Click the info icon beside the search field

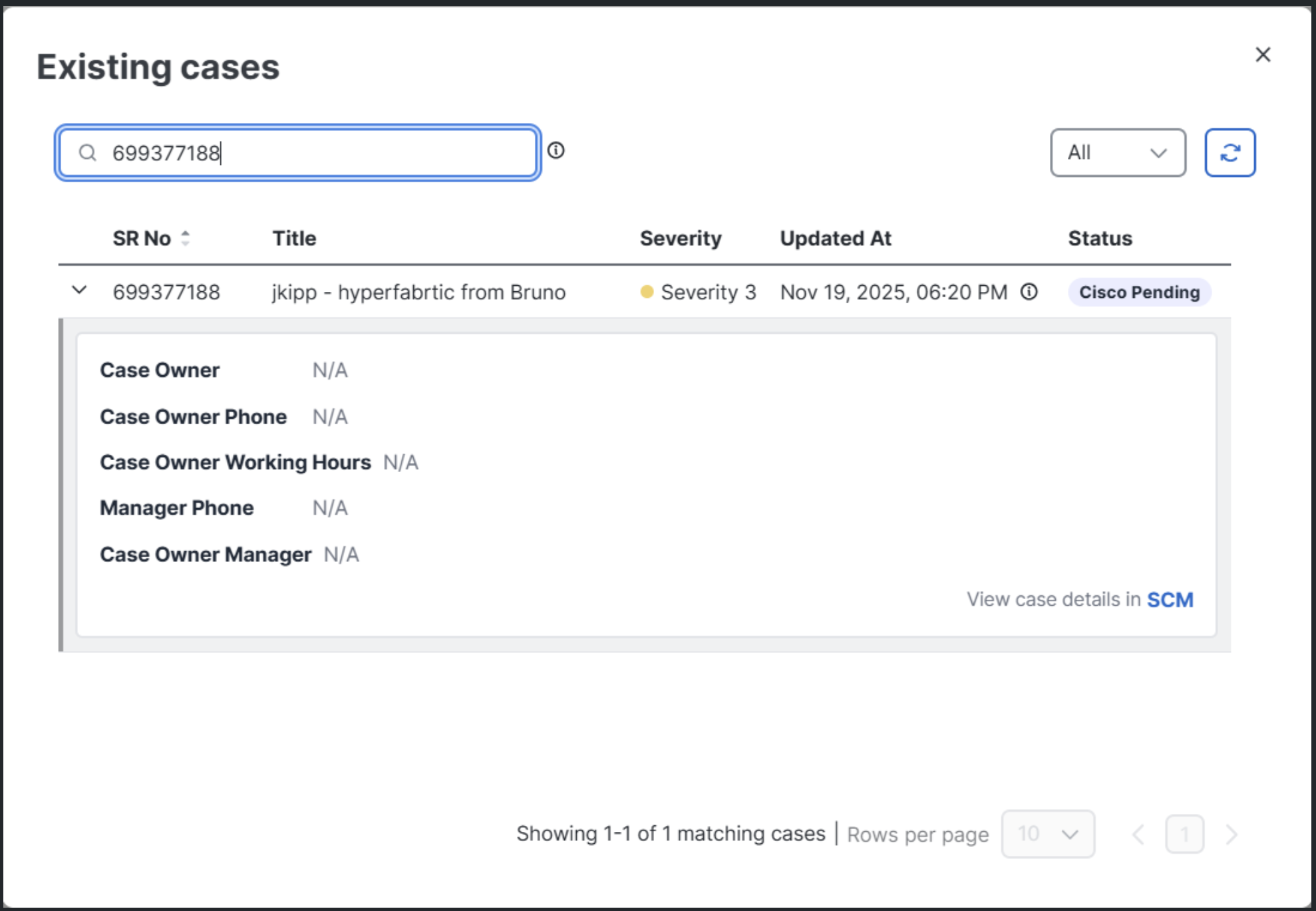pos(557,152)
